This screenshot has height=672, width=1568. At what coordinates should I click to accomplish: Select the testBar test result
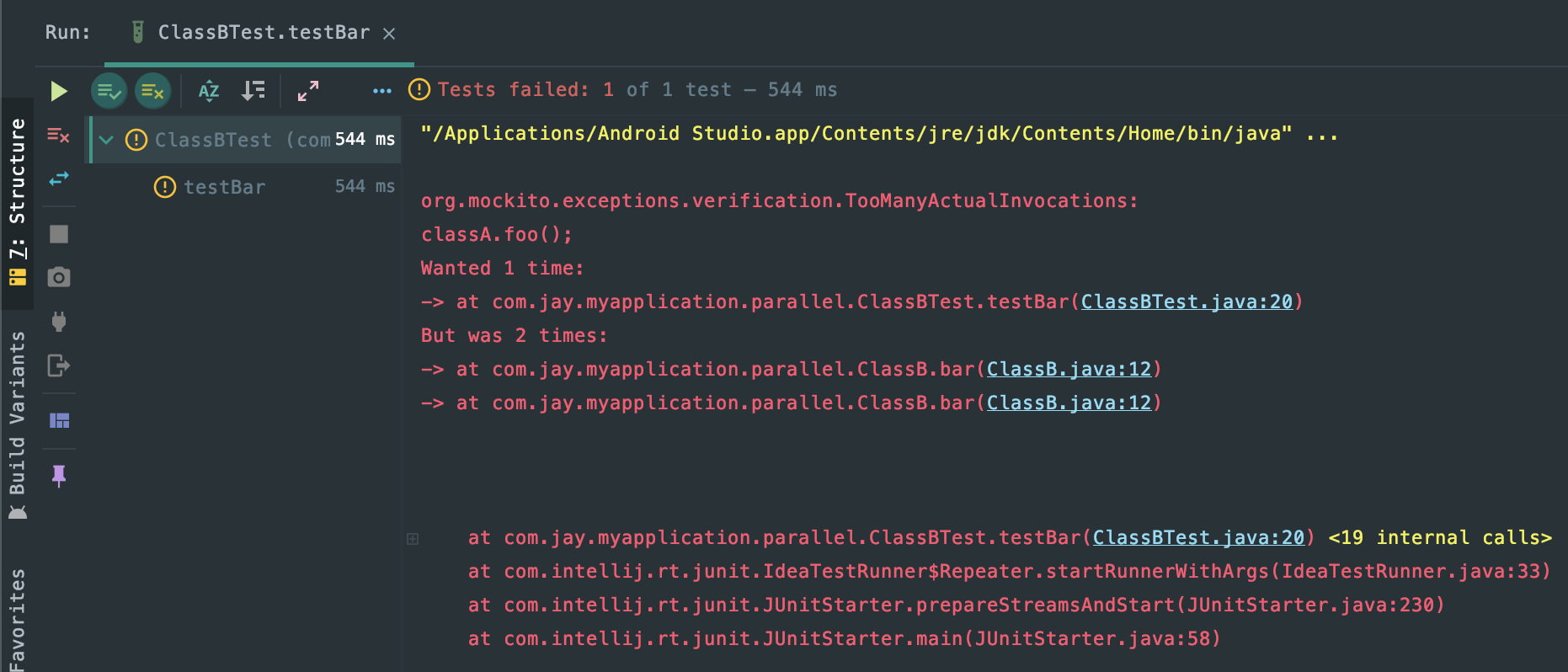tap(224, 187)
